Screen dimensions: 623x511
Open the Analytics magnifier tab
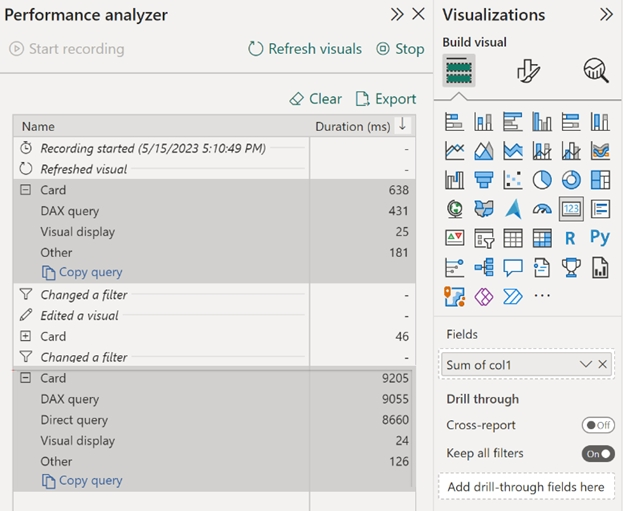(596, 71)
